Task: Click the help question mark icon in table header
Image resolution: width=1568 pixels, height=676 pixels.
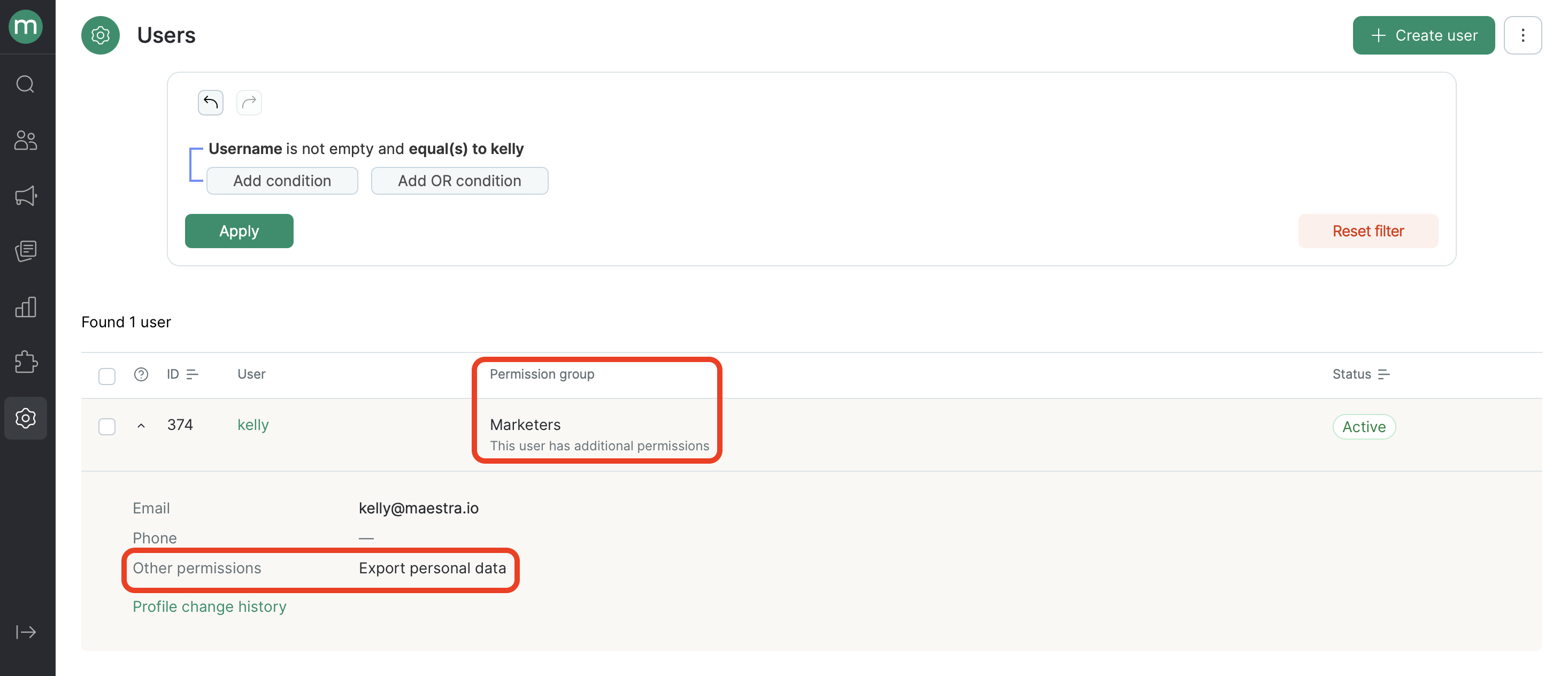Action: (x=141, y=374)
